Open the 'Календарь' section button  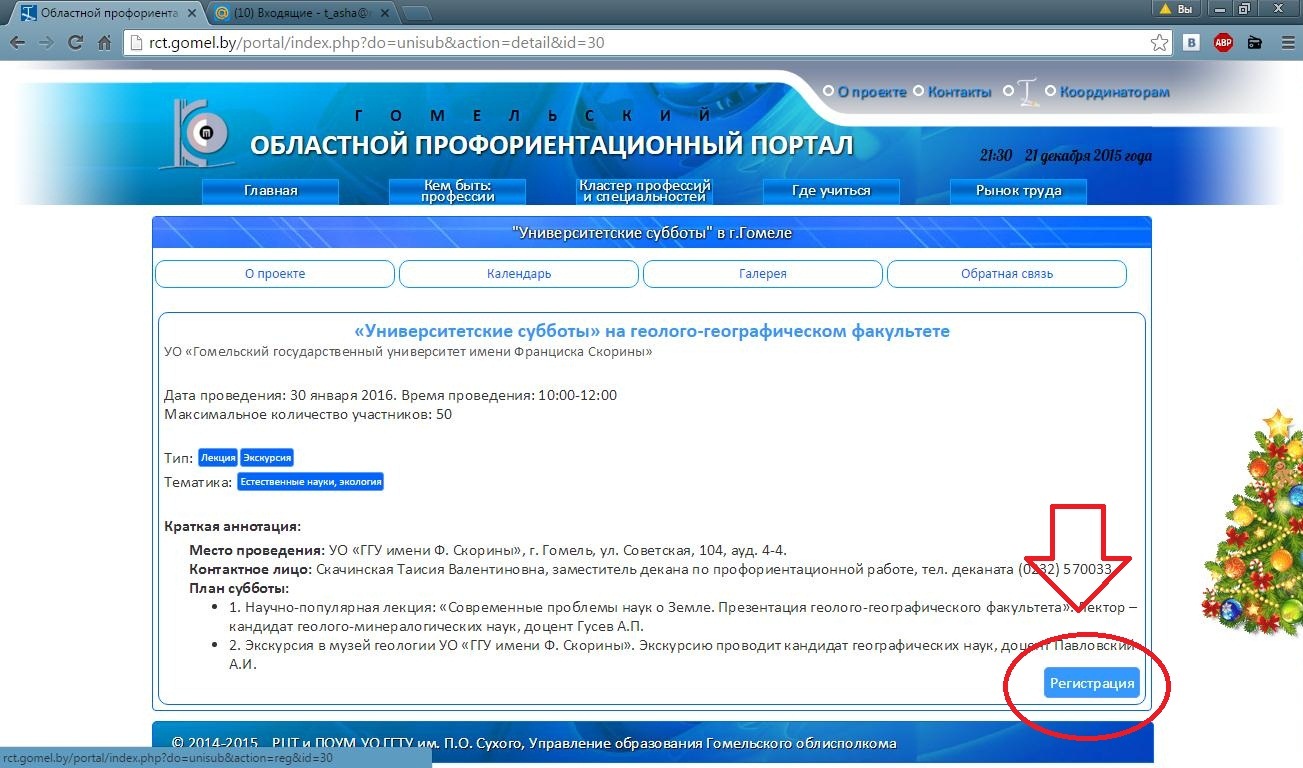(x=519, y=273)
